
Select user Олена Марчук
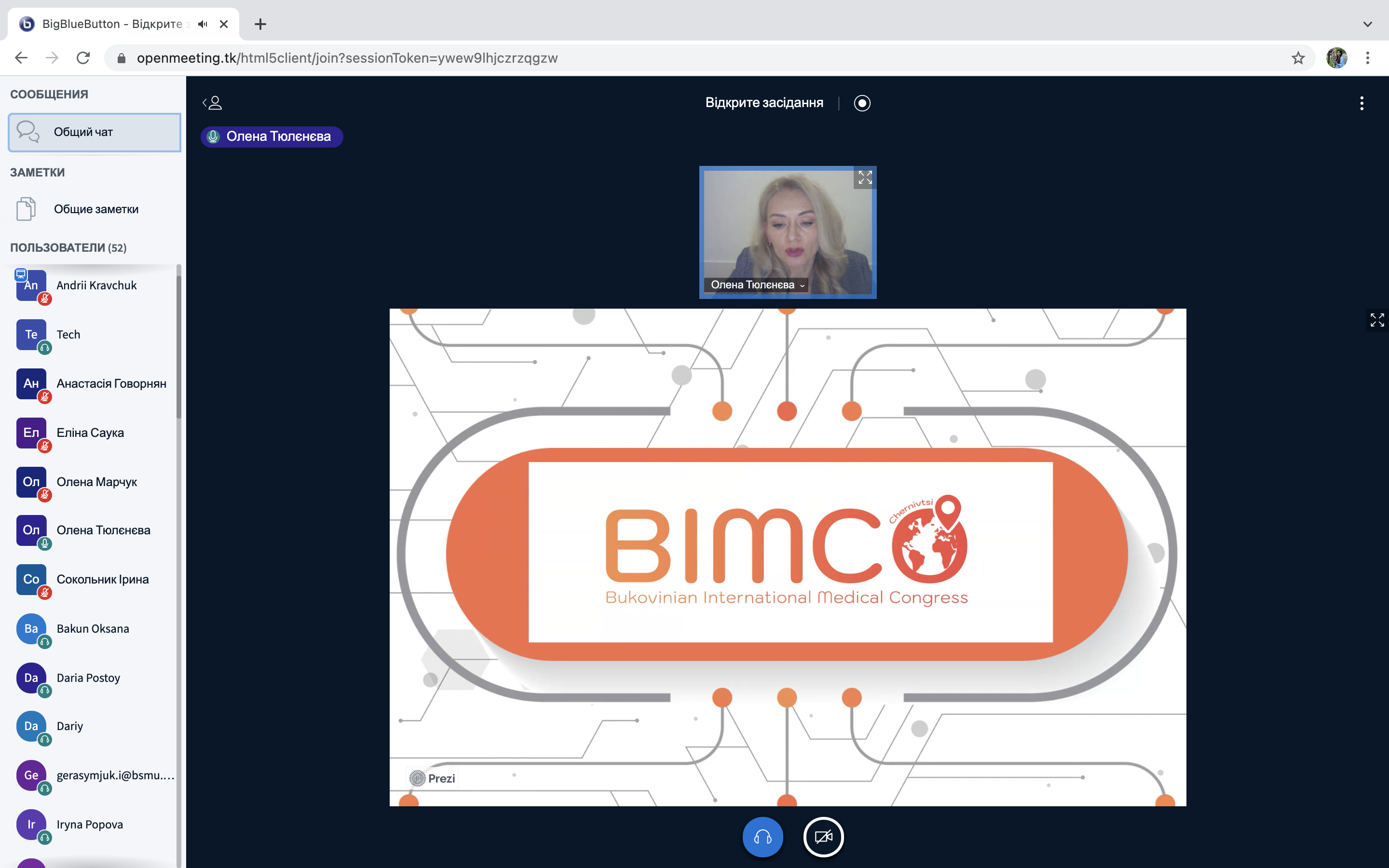click(x=95, y=482)
